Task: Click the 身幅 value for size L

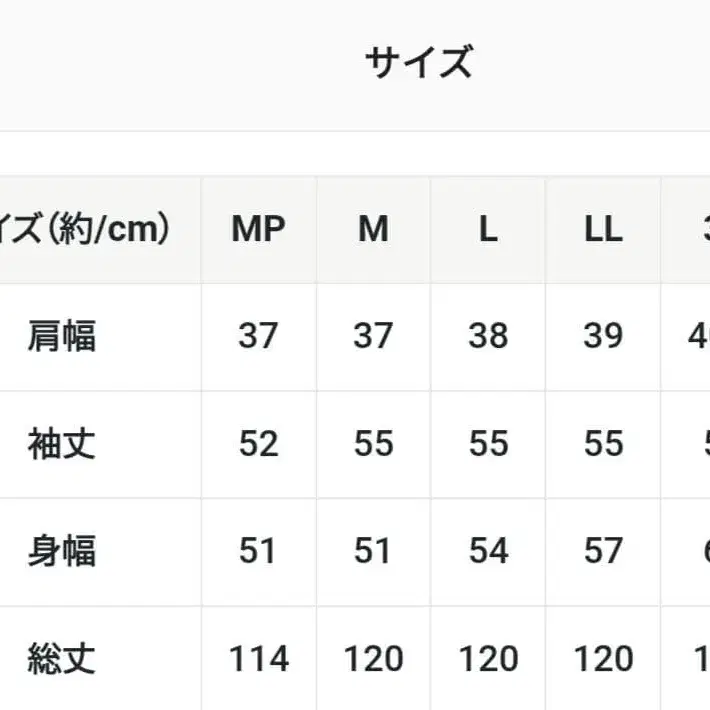Action: (488, 551)
